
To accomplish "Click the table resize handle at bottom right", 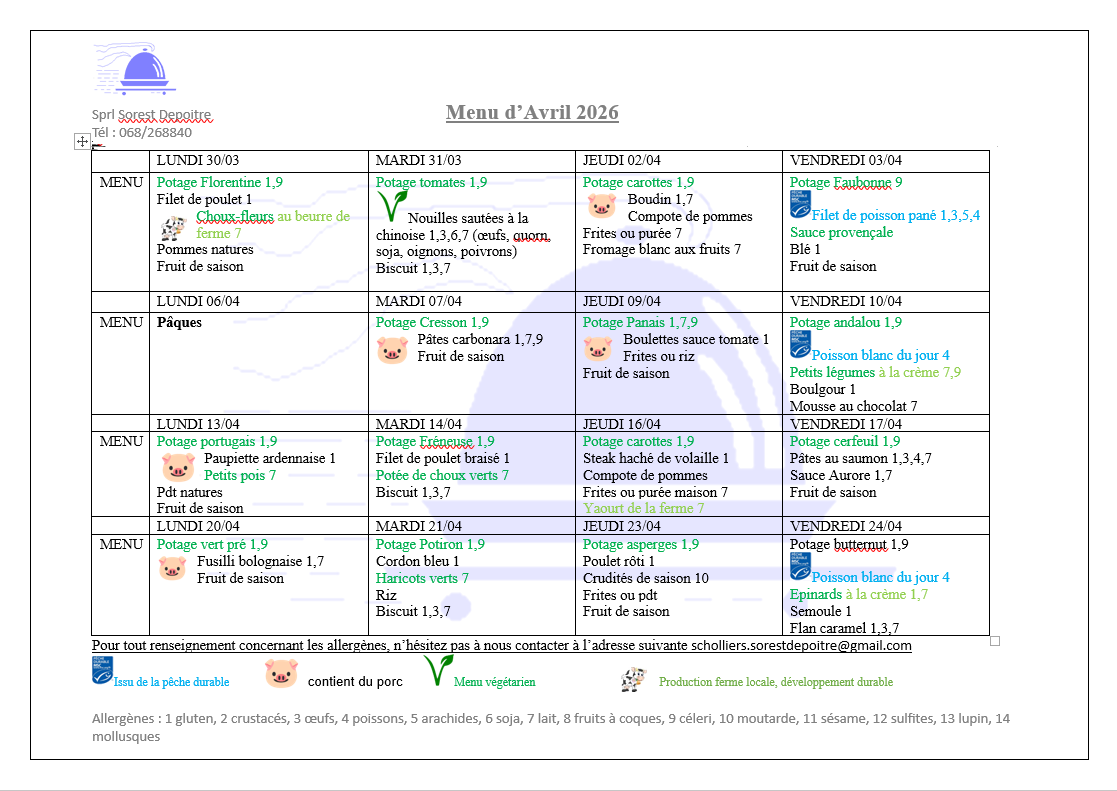I will click(x=994, y=641).
